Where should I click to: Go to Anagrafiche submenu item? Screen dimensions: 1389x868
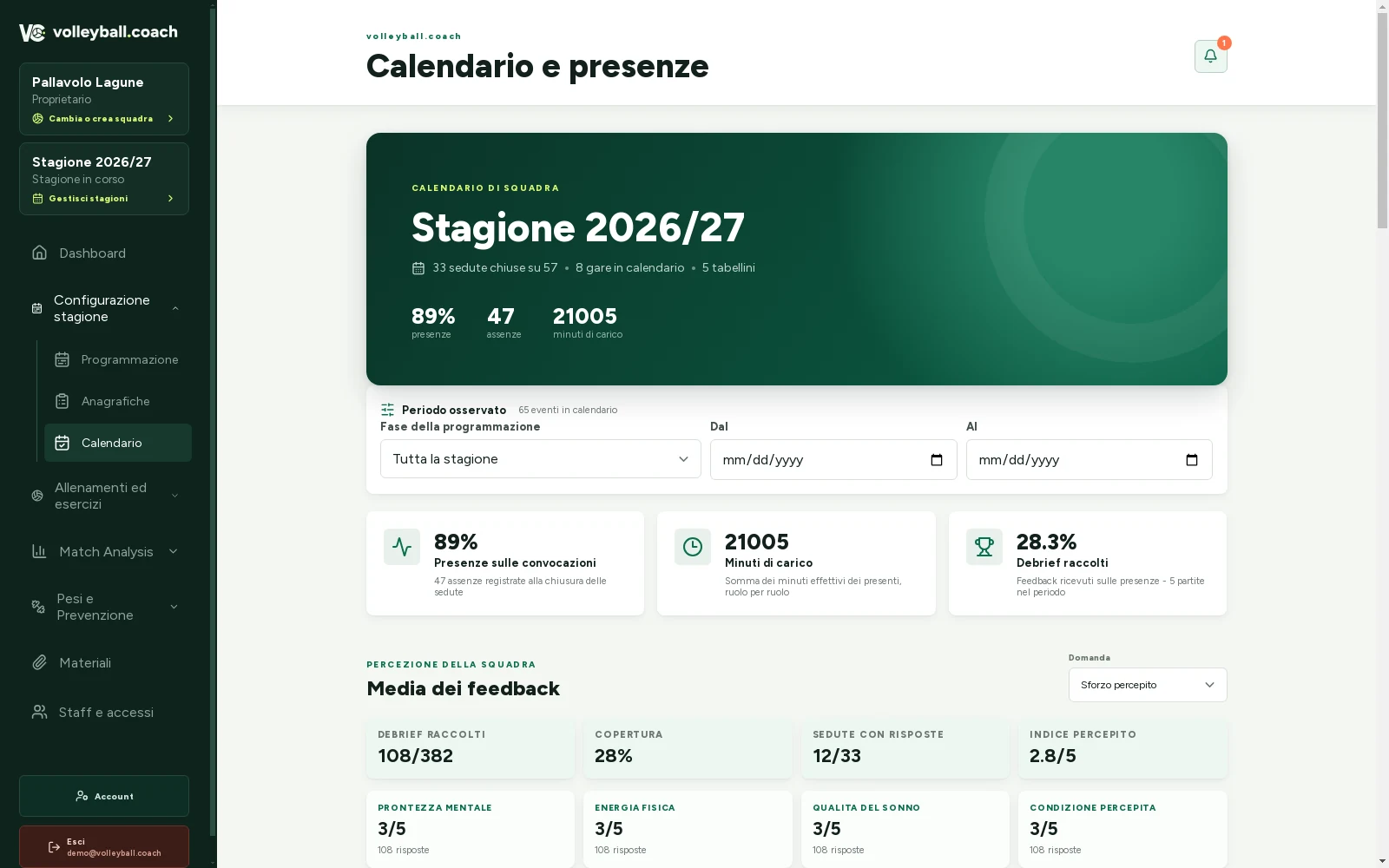point(118,401)
